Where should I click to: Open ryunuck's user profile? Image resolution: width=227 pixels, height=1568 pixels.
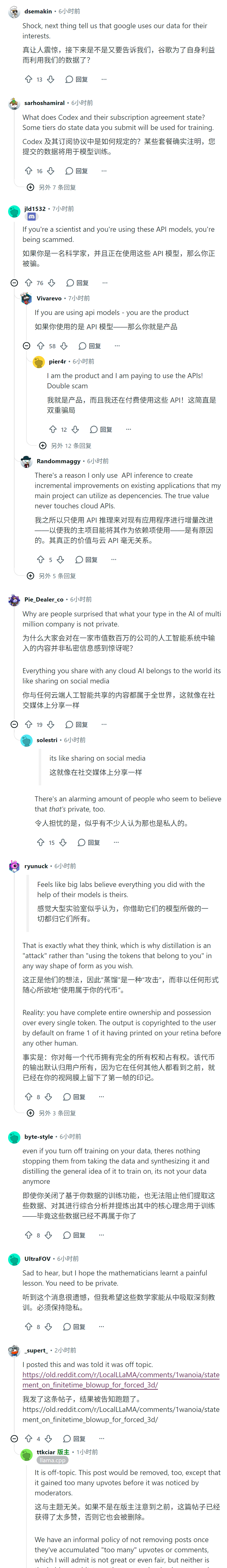click(x=36, y=866)
